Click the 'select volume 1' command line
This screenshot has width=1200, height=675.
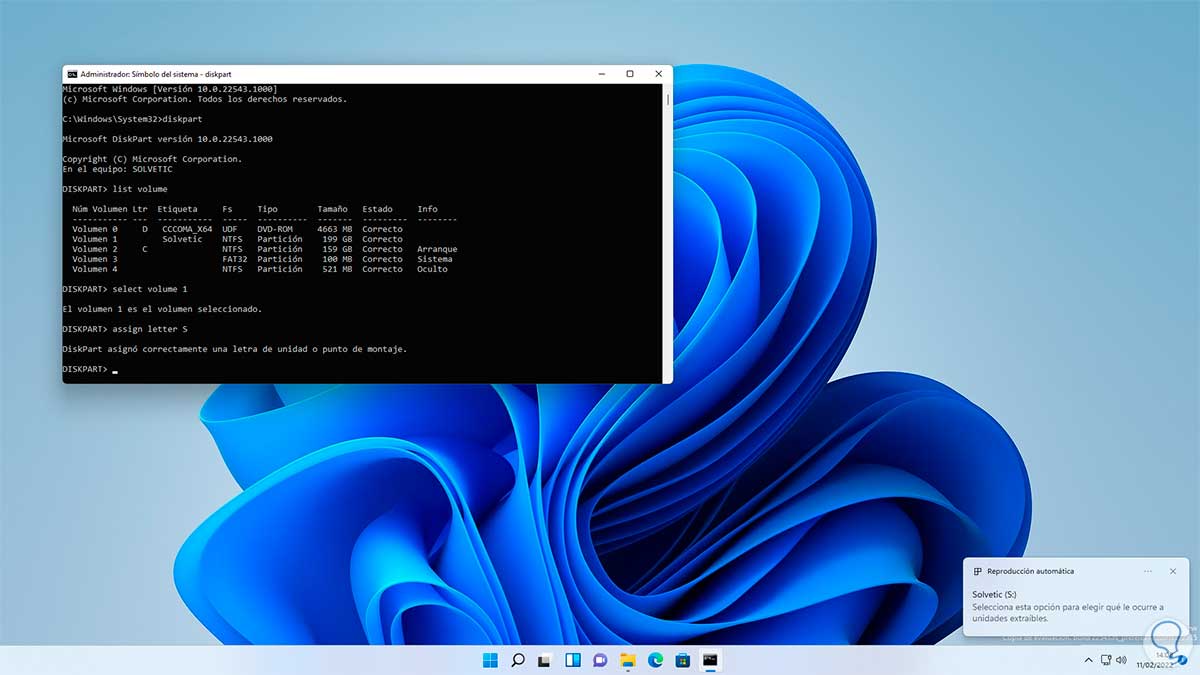125,289
